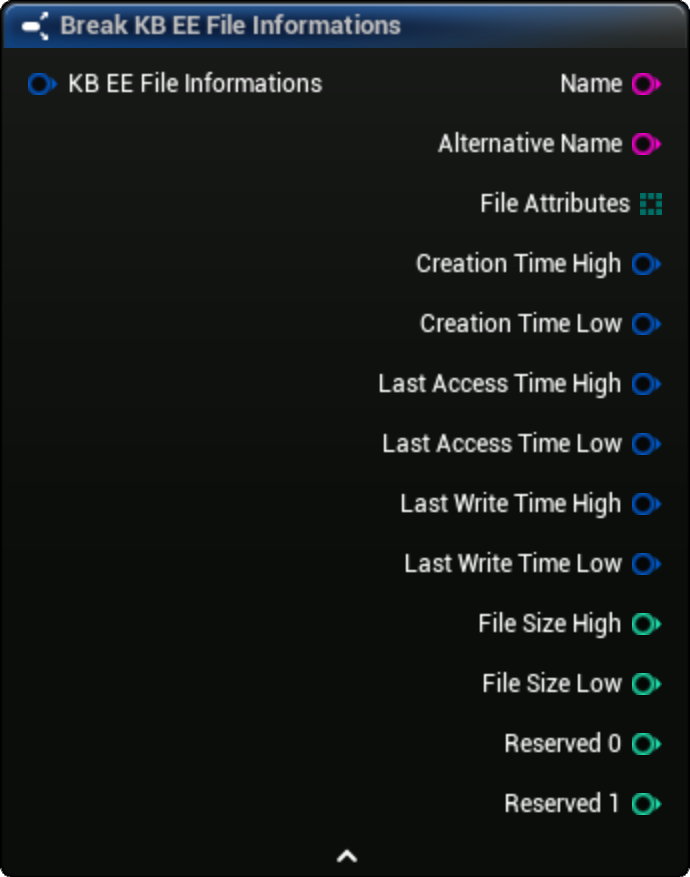
Task: Click the File Attributes array pin
Action: coord(650,204)
